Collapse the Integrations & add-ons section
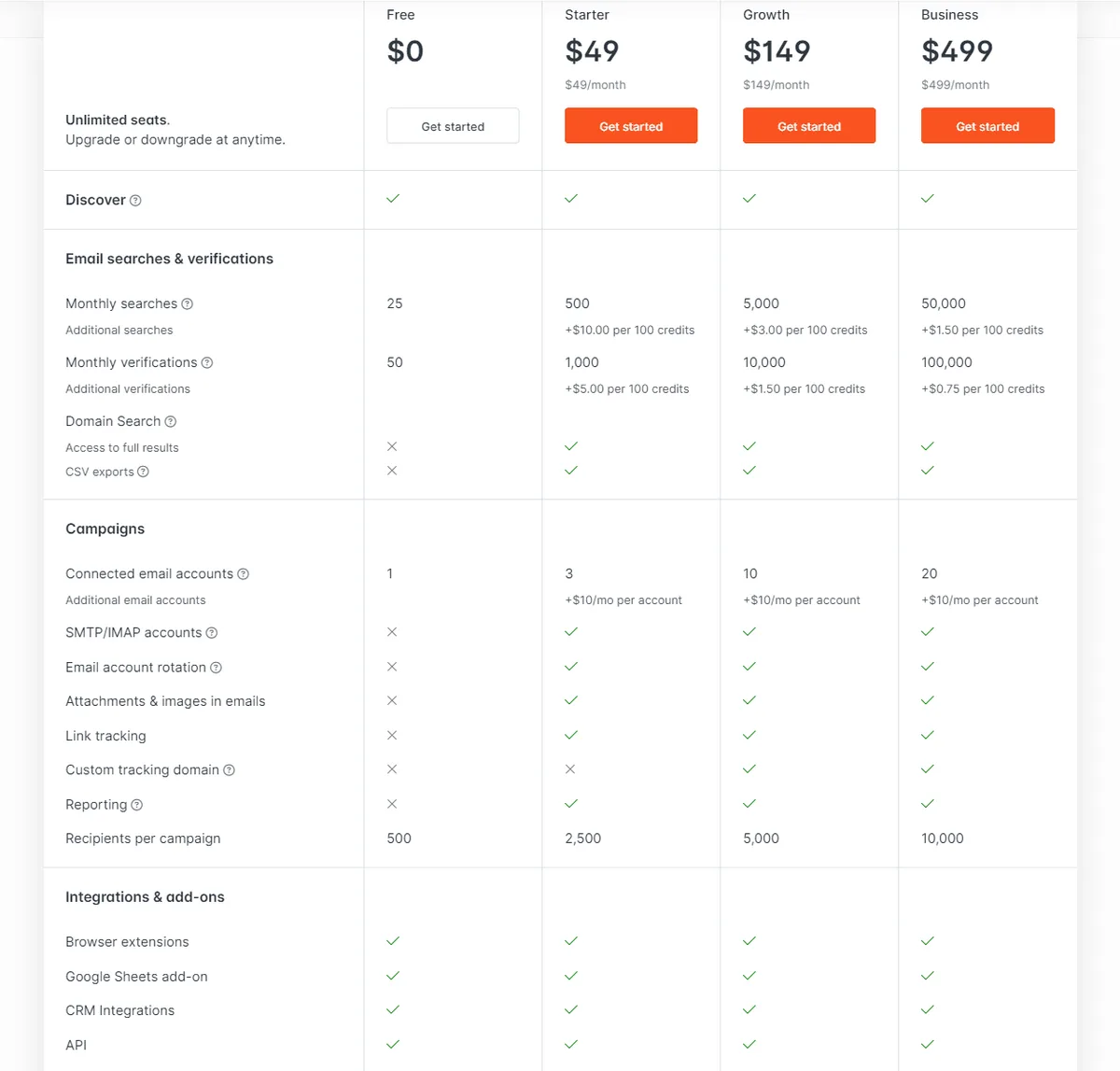 pos(145,896)
